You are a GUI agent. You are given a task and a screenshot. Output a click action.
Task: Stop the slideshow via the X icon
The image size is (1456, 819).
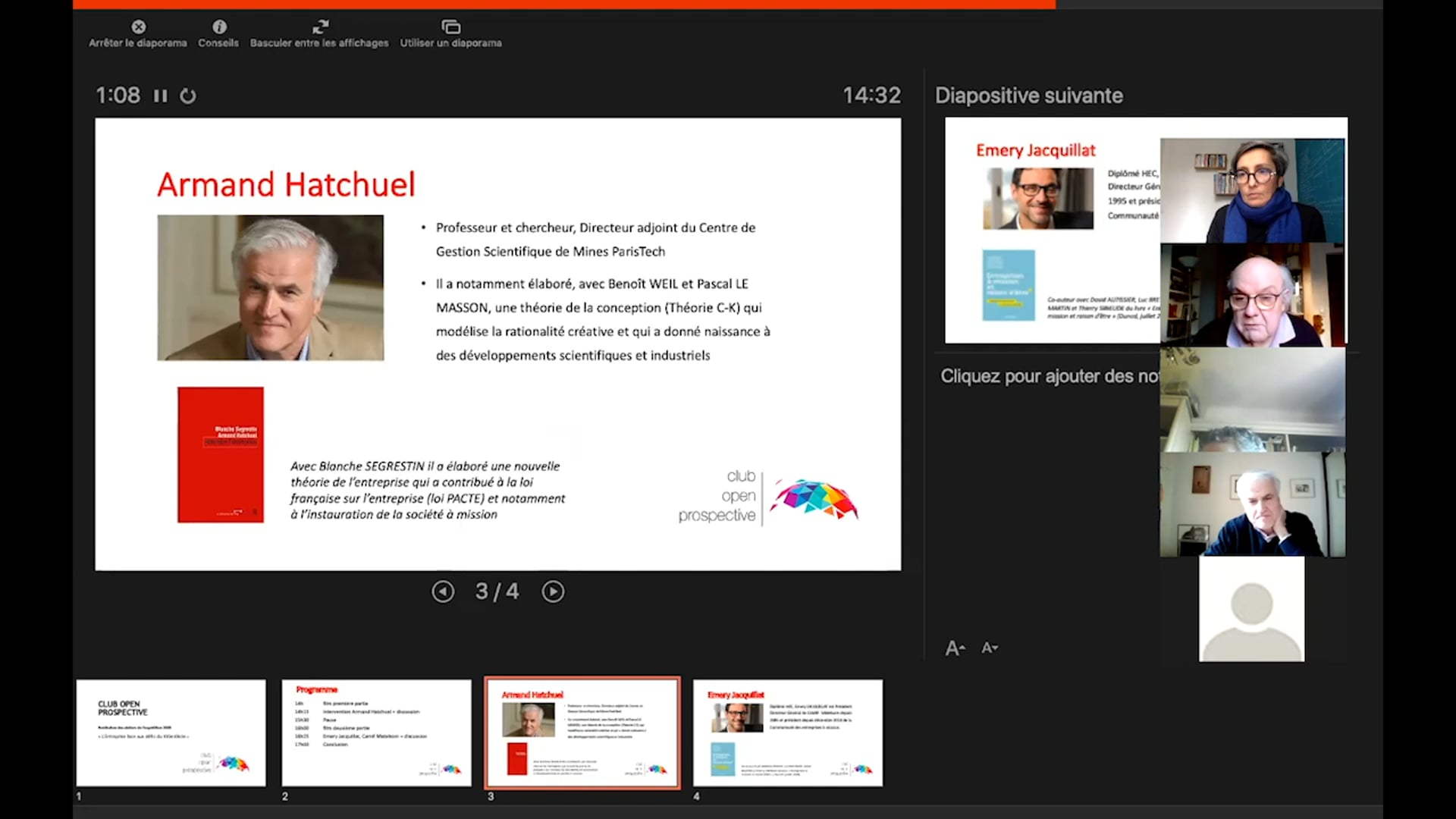(x=138, y=27)
